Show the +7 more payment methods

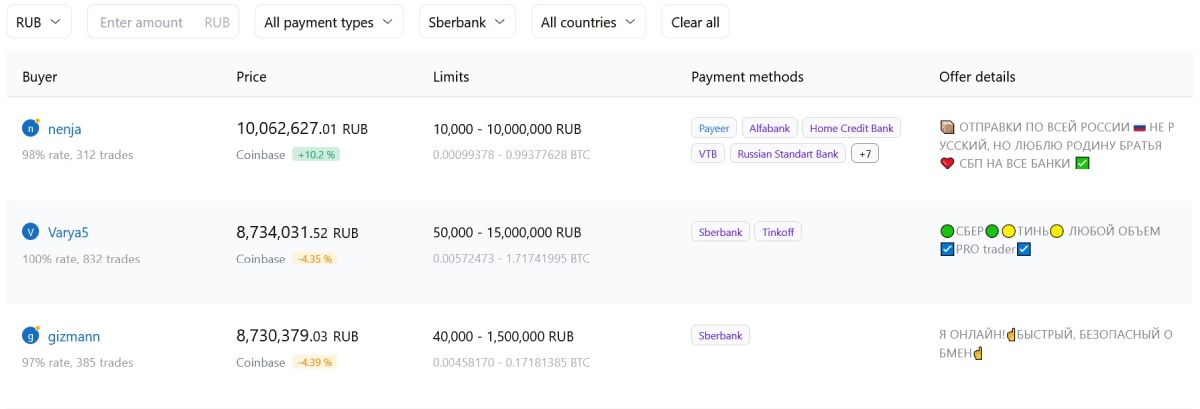click(864, 154)
